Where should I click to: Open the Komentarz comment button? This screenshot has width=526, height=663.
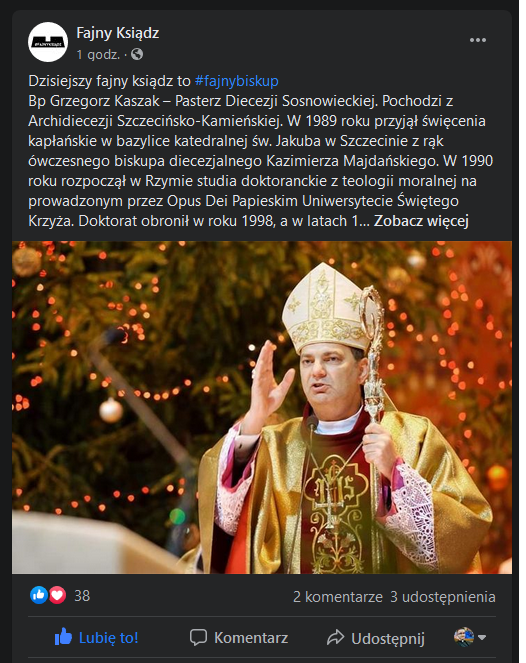[x=239, y=637]
